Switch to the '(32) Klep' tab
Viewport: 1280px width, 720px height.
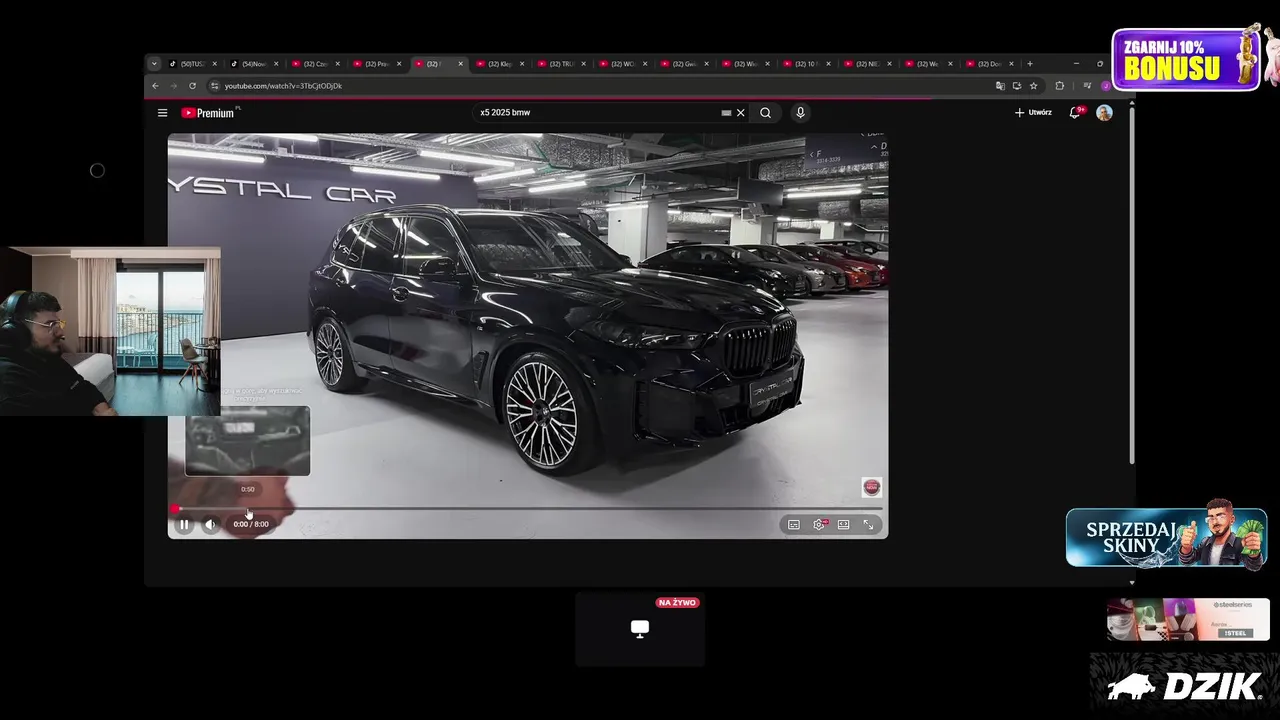499,64
